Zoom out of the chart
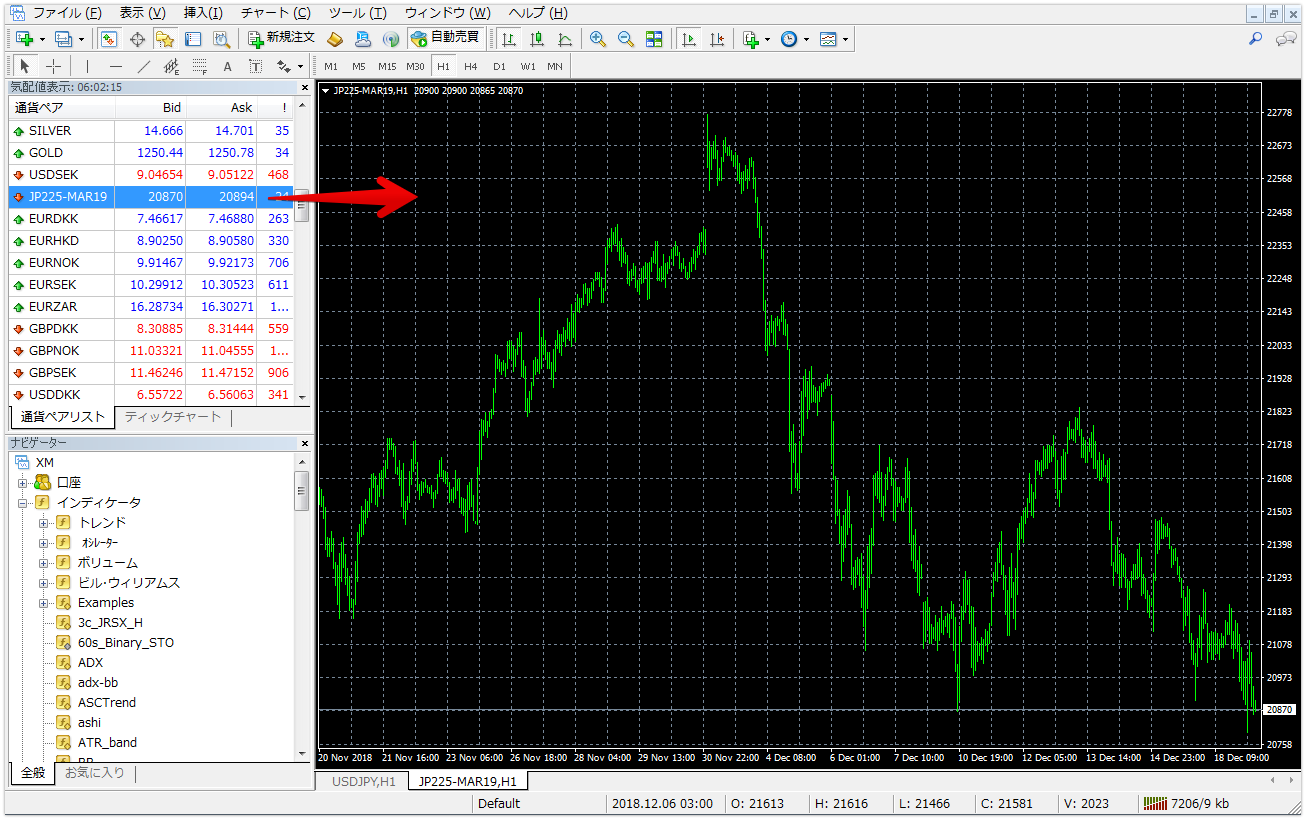The height and width of the screenshot is (820, 1306). coord(626,39)
